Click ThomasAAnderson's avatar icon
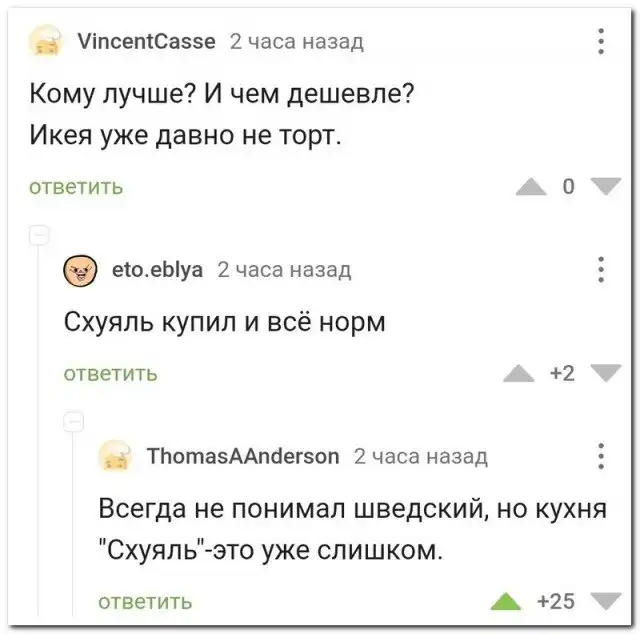This screenshot has width=640, height=634. pos(117,457)
